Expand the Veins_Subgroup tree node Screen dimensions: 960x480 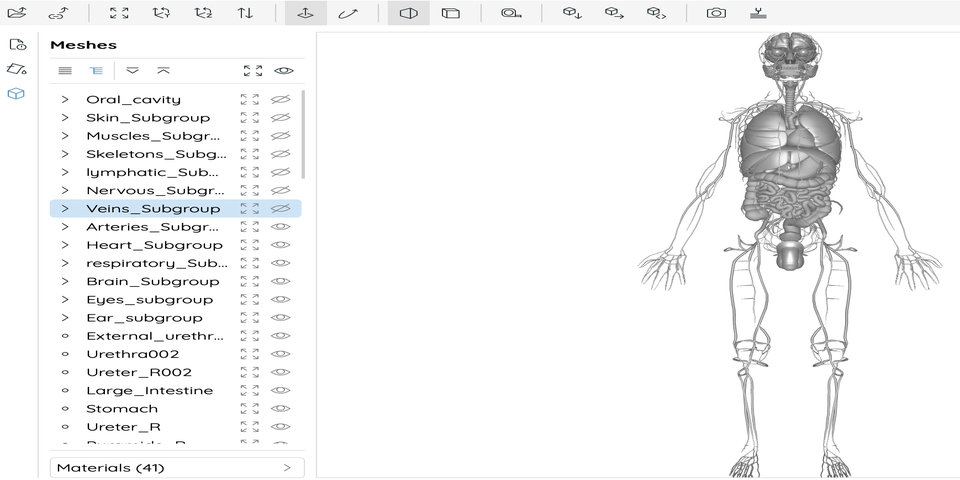pyautogui.click(x=65, y=209)
